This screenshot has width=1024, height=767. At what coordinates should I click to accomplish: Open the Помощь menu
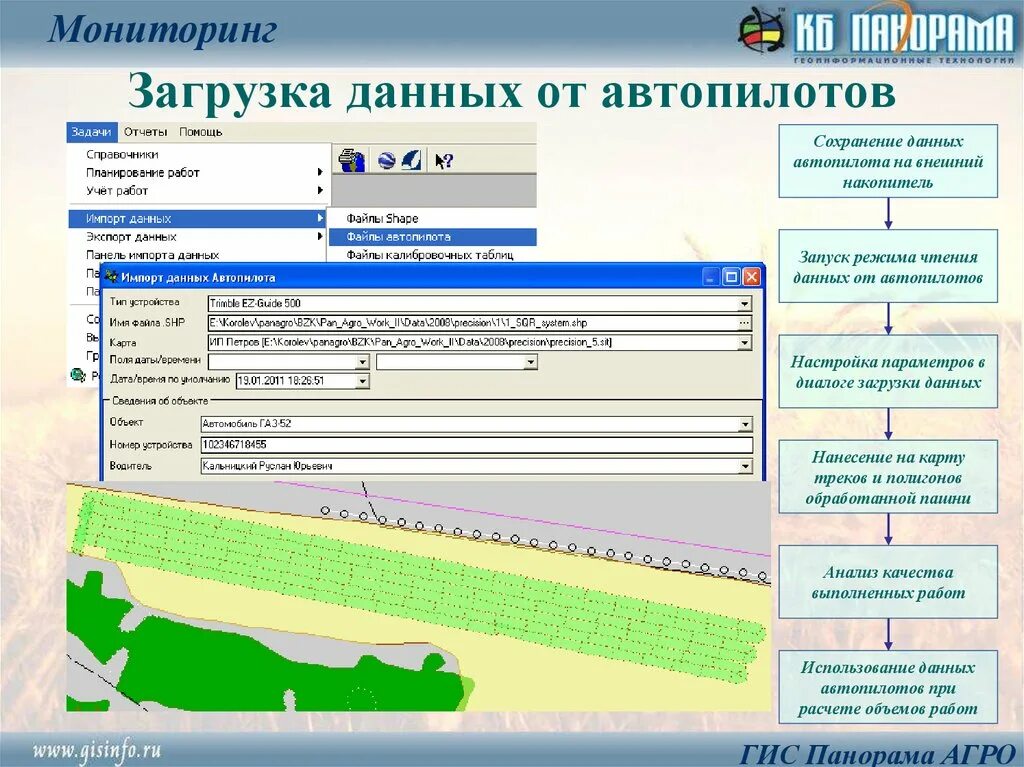(200, 132)
